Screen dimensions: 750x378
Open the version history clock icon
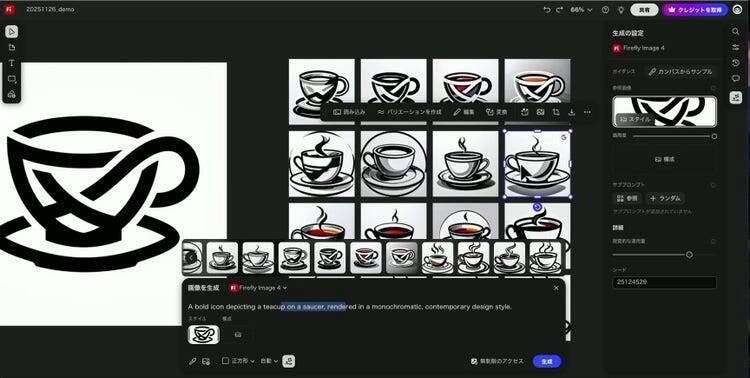click(736, 63)
